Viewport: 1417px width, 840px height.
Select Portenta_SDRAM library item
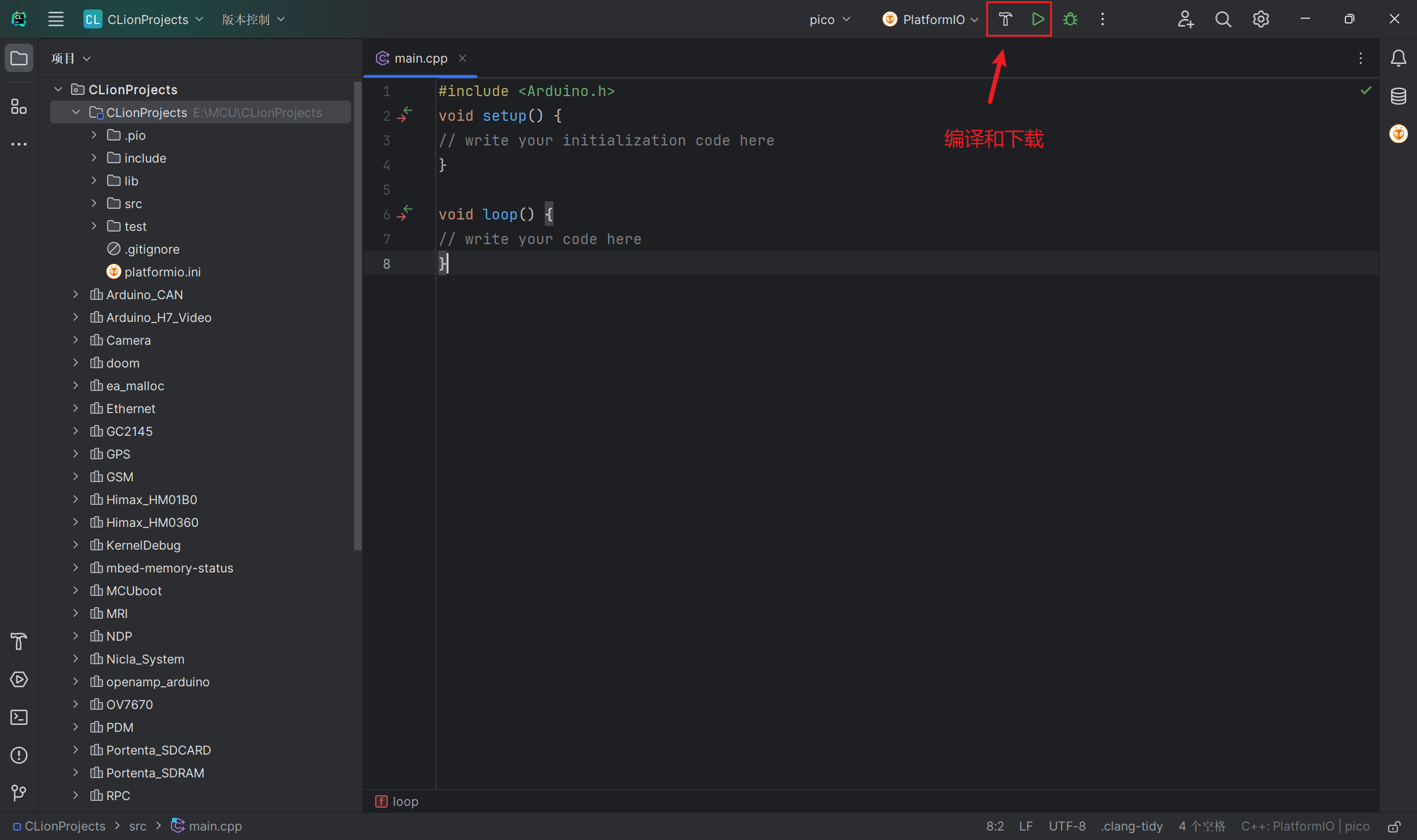[155, 772]
